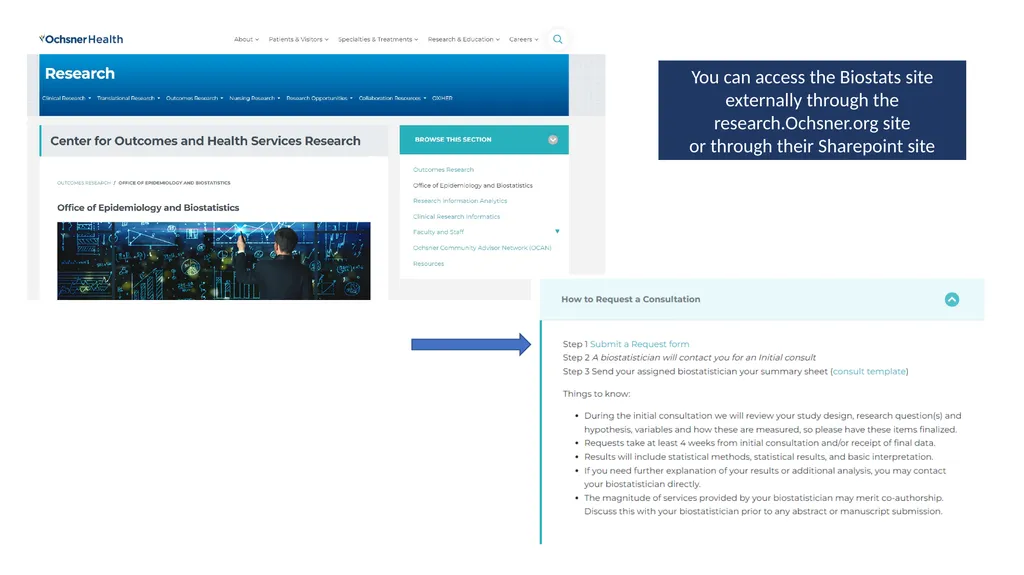
Task: Open the About dropdown menu
Action: [x=246, y=39]
